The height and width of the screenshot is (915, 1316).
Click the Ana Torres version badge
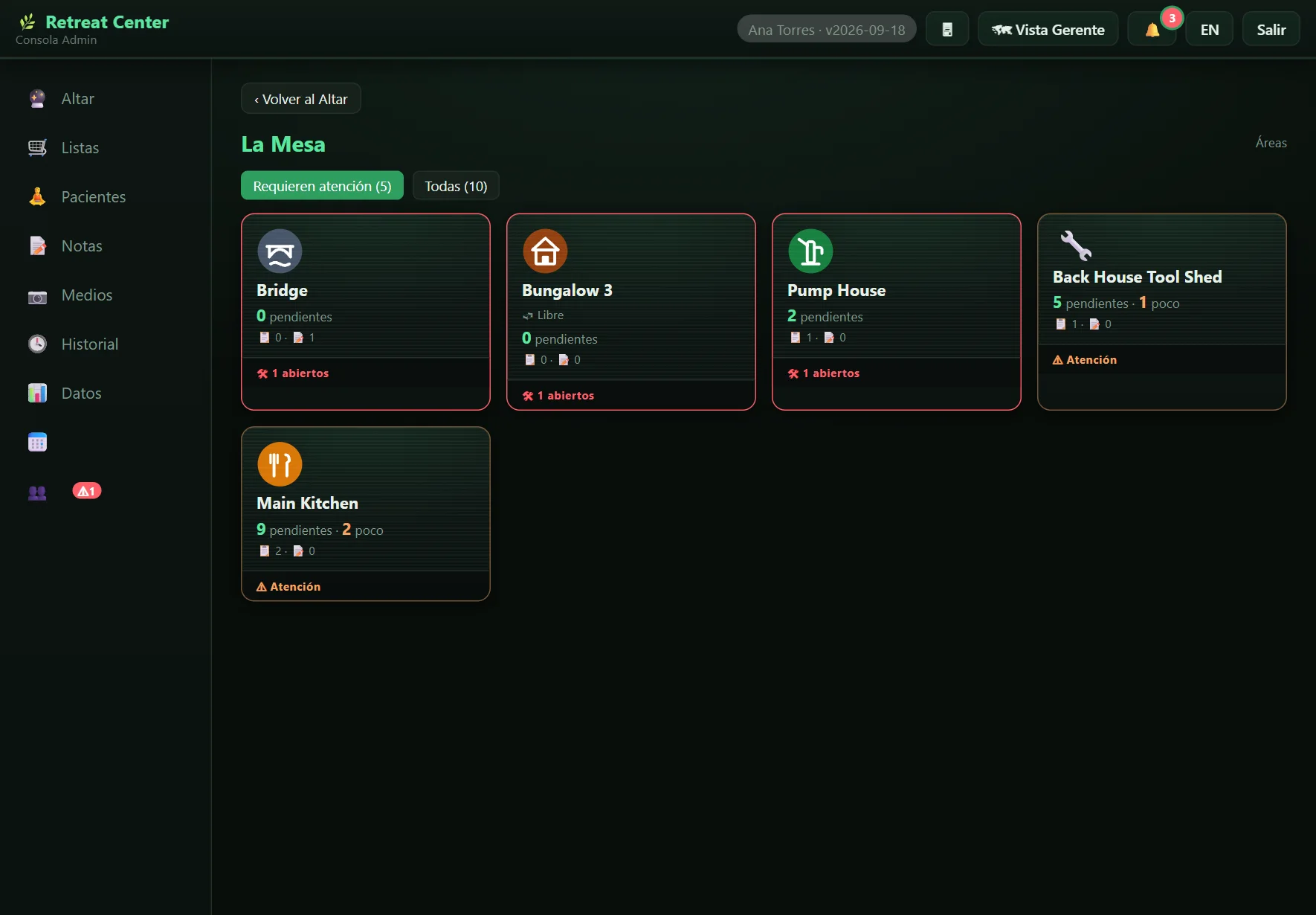[827, 30]
